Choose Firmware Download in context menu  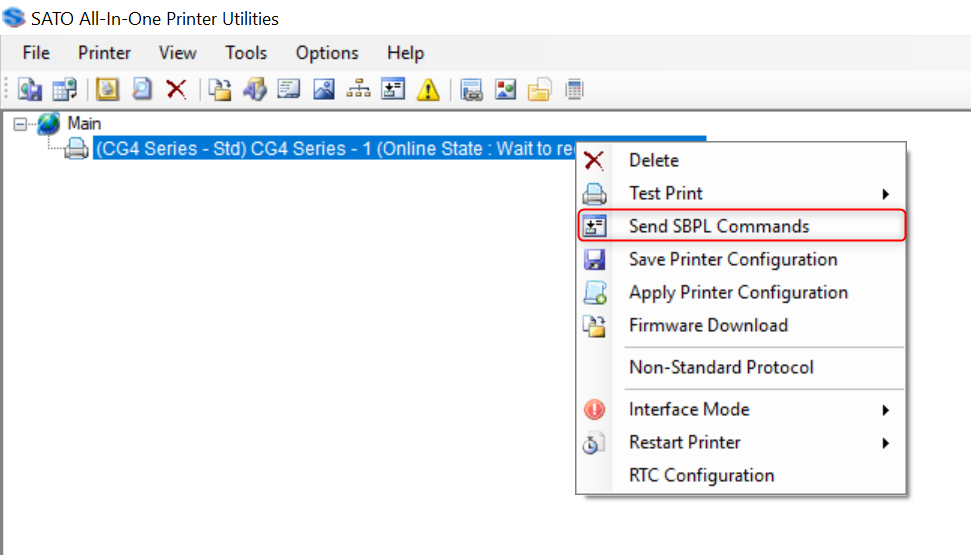[x=708, y=325]
